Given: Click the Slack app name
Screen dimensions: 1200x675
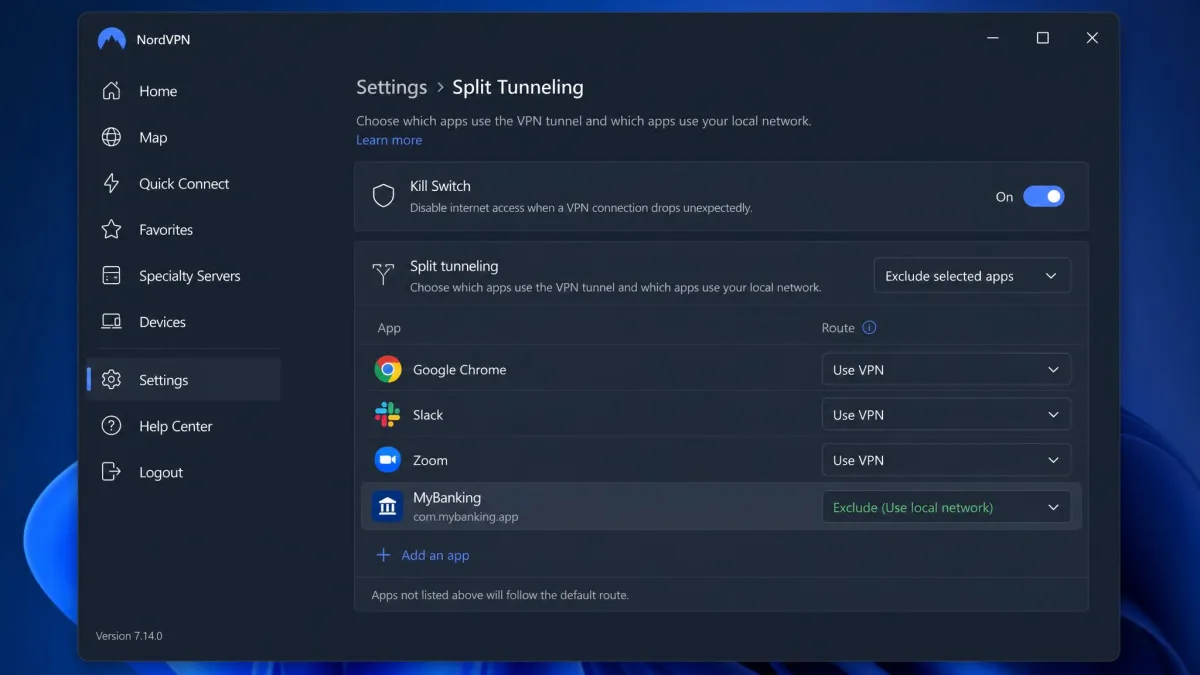Looking at the screenshot, I should [428, 414].
